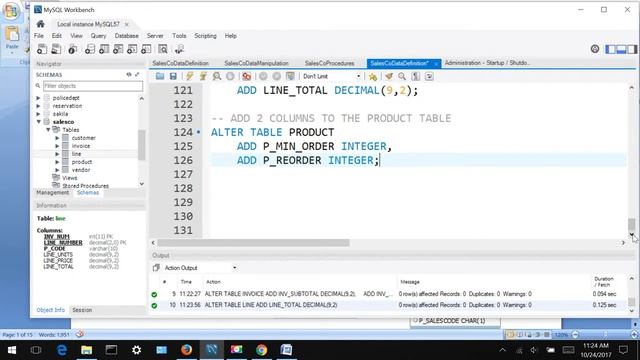Screen dimensions: 640x360
Task: Open the object inspector icon
Action: [73, 49]
